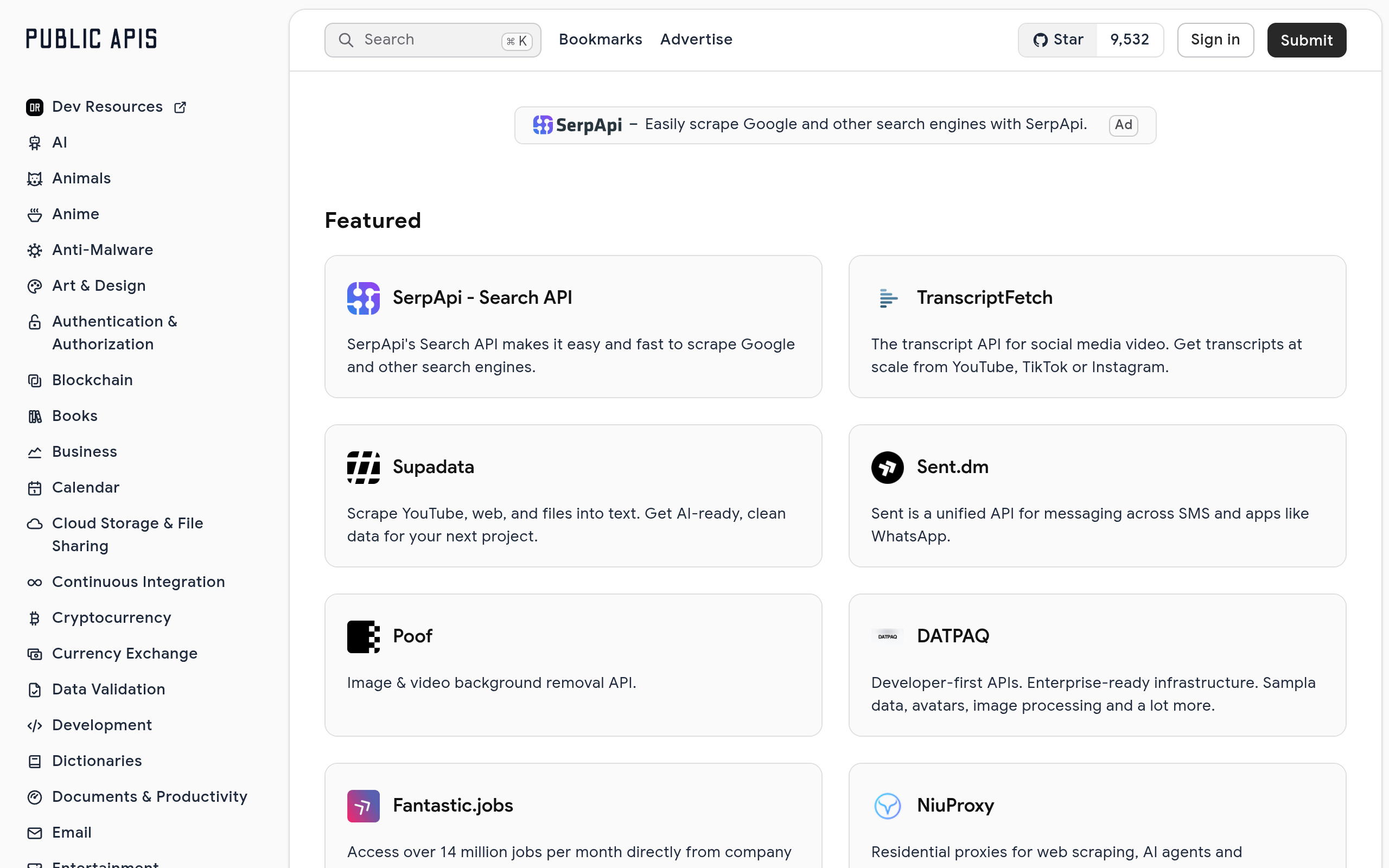Click the Submit button
The image size is (1389, 868).
click(1307, 40)
